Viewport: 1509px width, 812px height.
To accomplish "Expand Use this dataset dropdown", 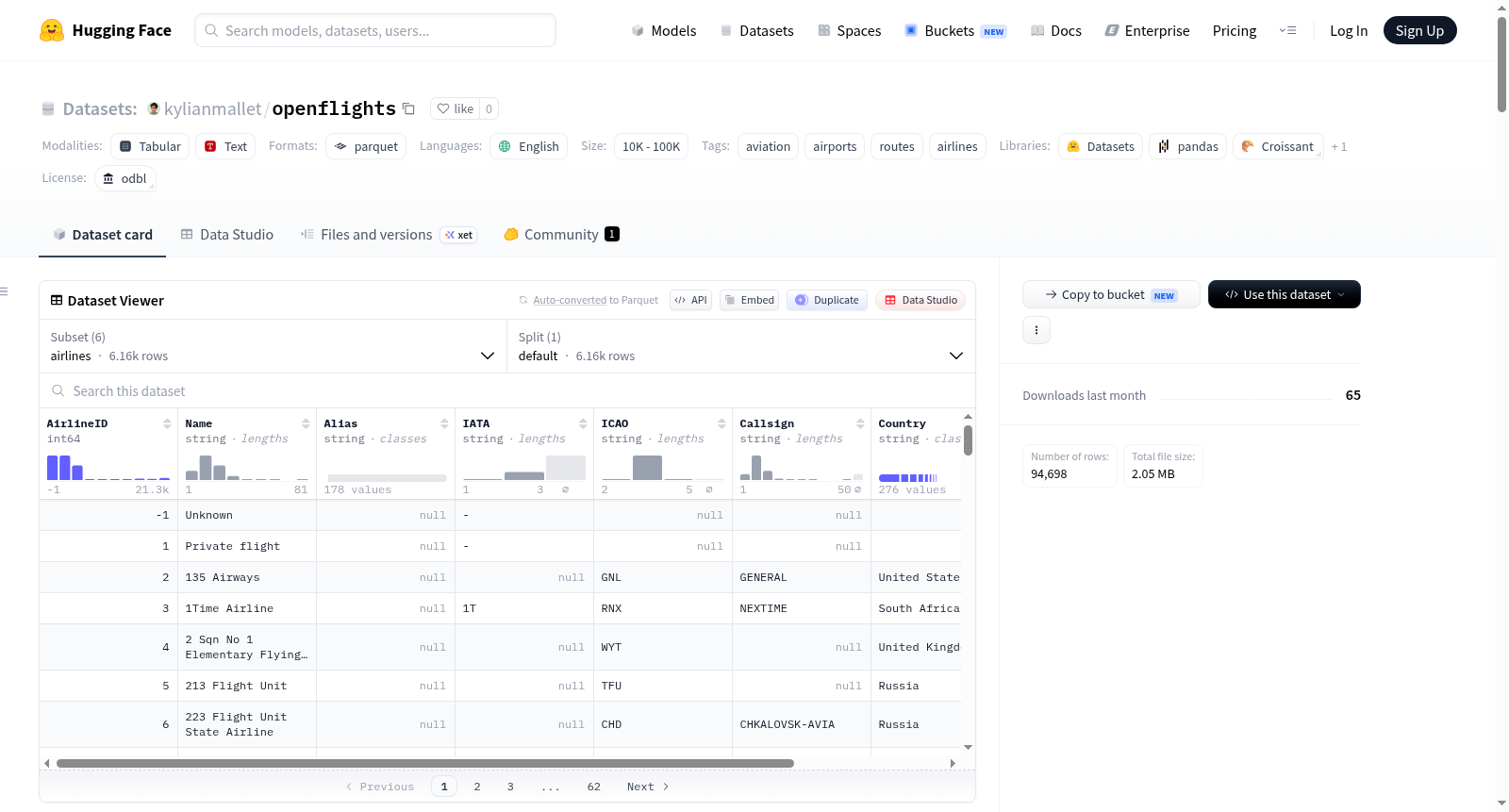I will [x=1285, y=294].
